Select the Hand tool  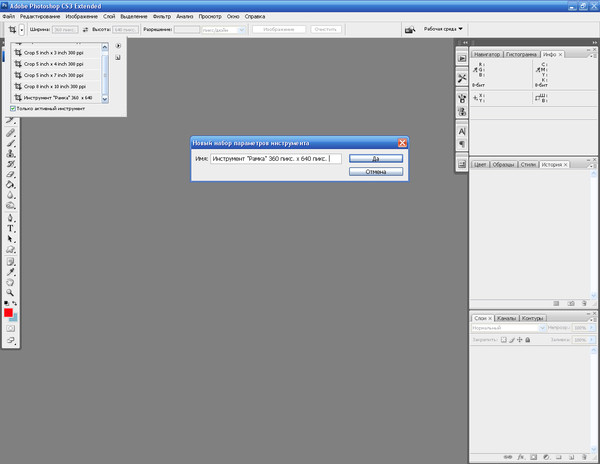[10, 283]
